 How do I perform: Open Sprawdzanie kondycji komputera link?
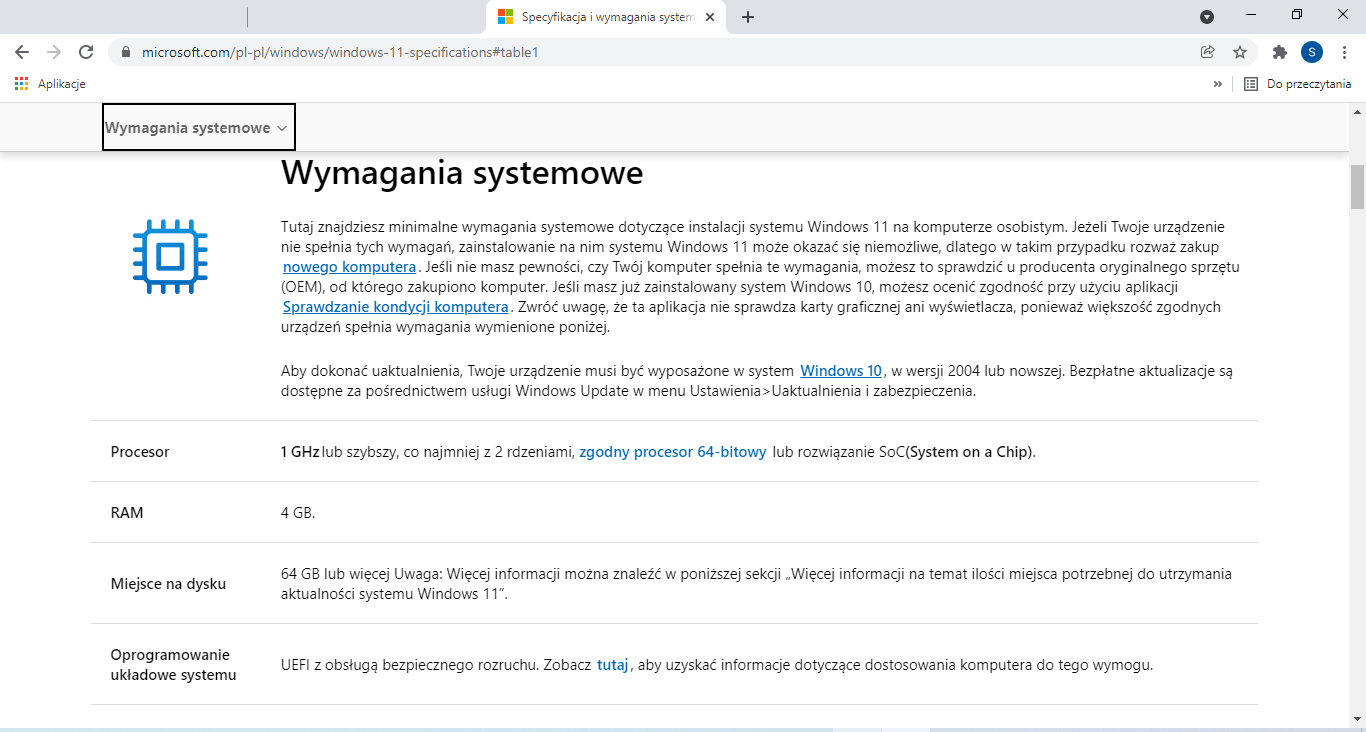pos(396,307)
